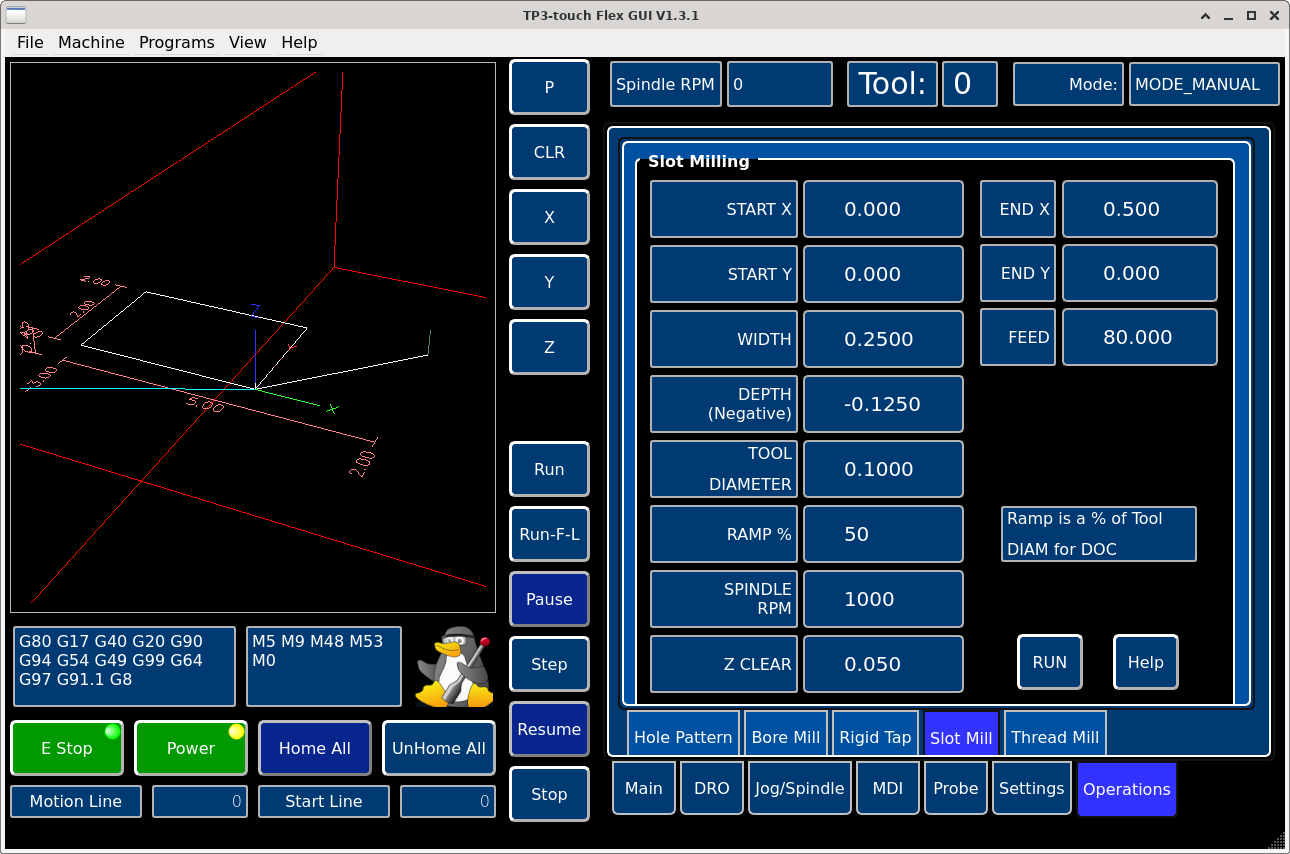Toggle the E Stop button
Screen dimensions: 1290x854
pos(67,748)
